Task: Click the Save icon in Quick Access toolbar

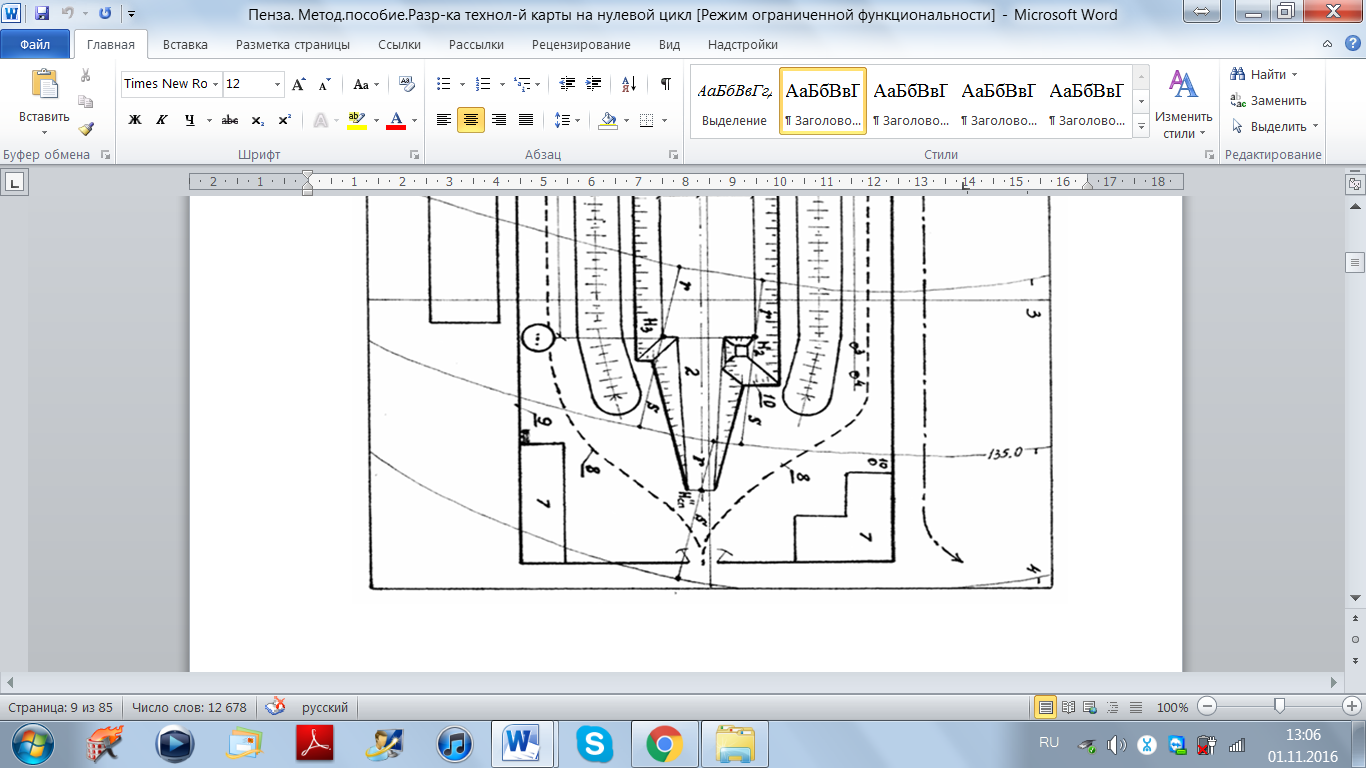Action: pos(41,14)
